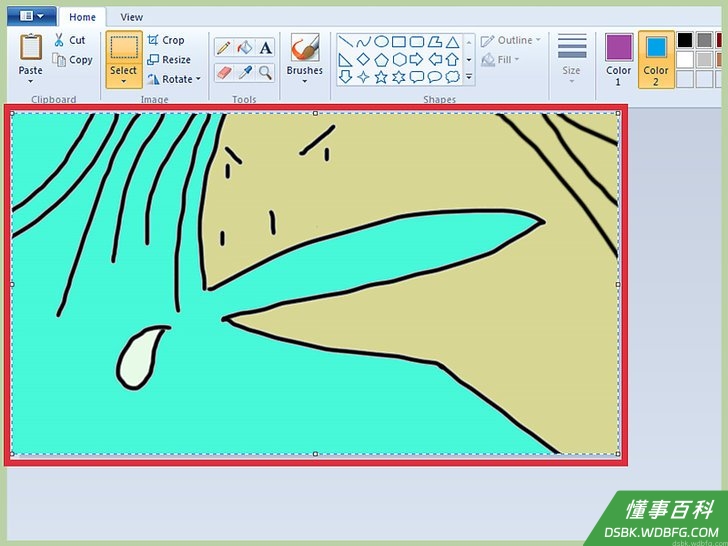Image resolution: width=728 pixels, height=546 pixels.
Task: Pick the gray palette color
Action: pos(704,40)
